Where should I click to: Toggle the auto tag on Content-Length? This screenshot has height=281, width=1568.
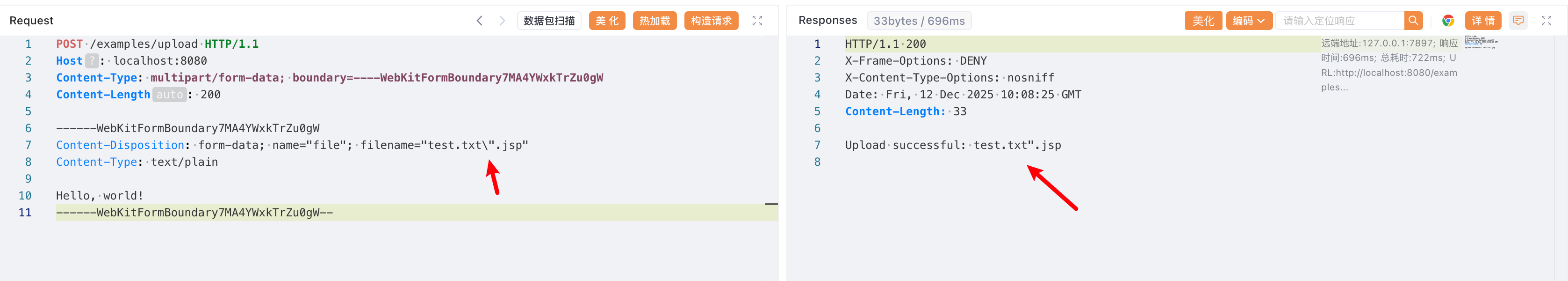pos(169,95)
